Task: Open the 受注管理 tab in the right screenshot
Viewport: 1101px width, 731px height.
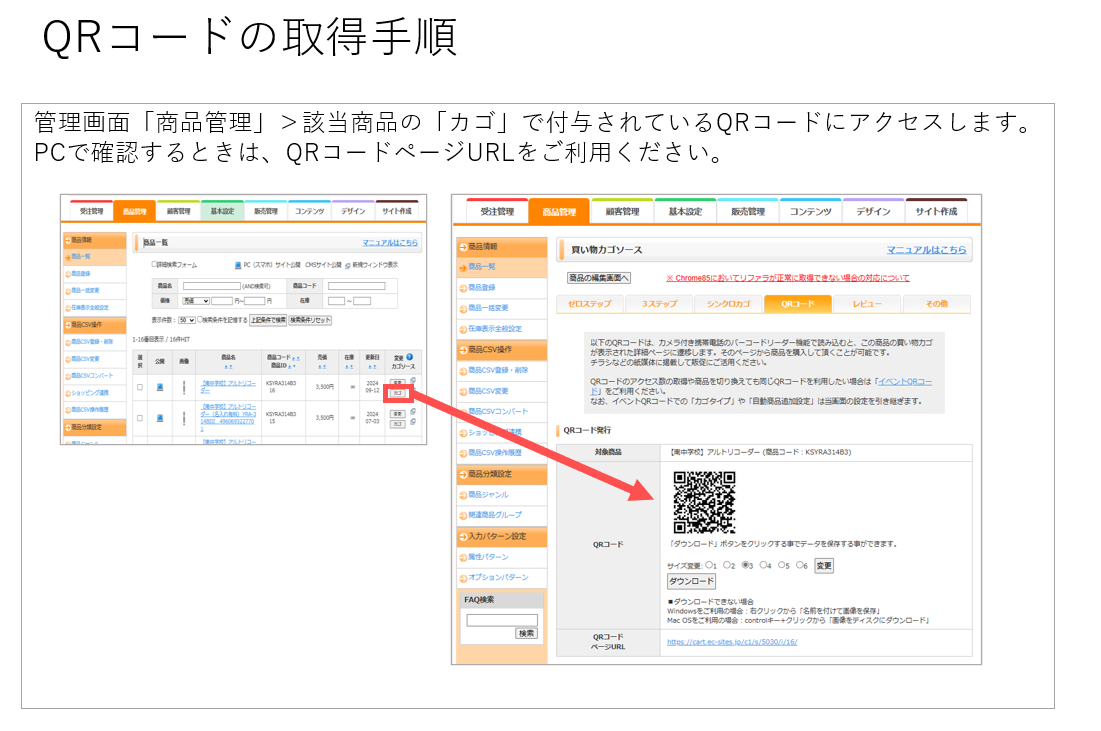Action: (497, 211)
